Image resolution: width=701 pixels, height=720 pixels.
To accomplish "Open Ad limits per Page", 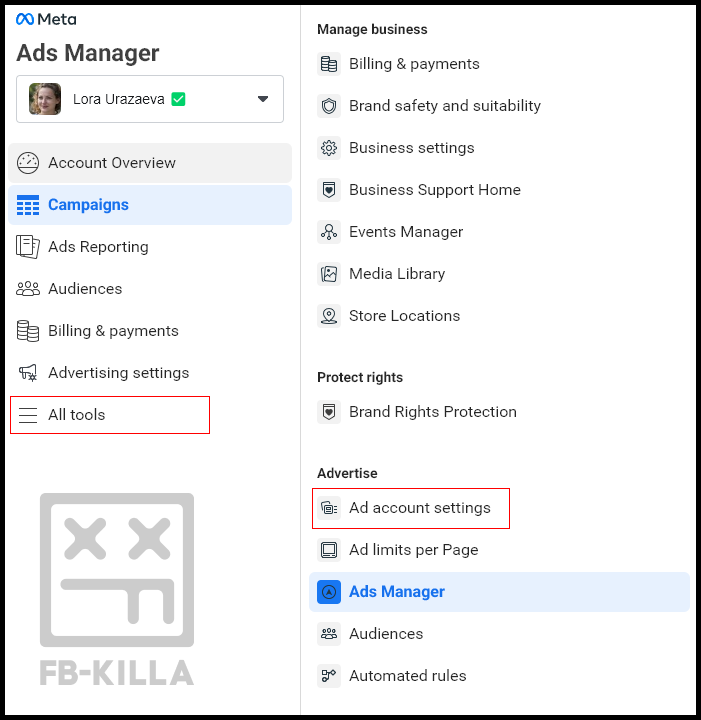I will pyautogui.click(x=413, y=550).
